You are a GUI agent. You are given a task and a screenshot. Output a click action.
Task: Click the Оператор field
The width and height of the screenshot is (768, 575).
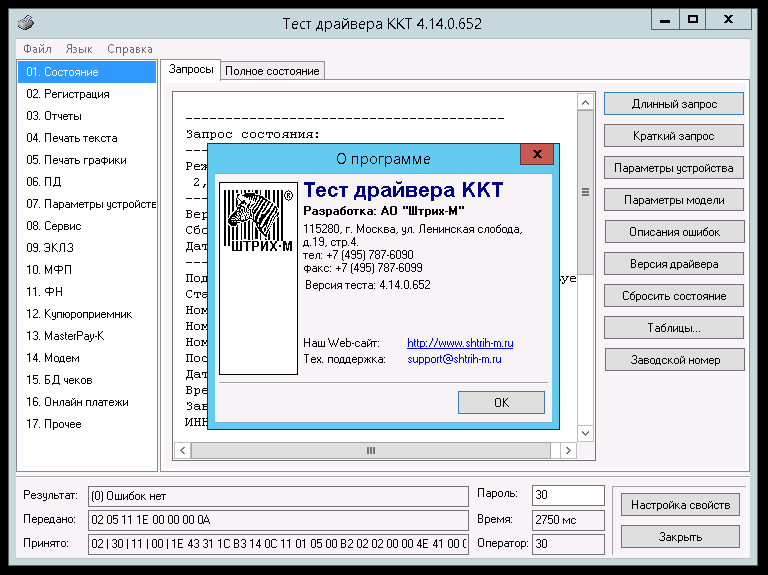(568, 544)
